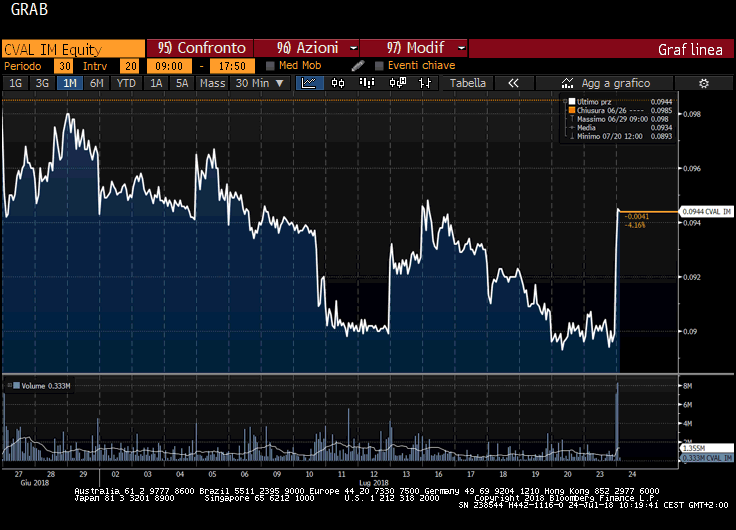Click the 0.096 price axis label

[692, 169]
